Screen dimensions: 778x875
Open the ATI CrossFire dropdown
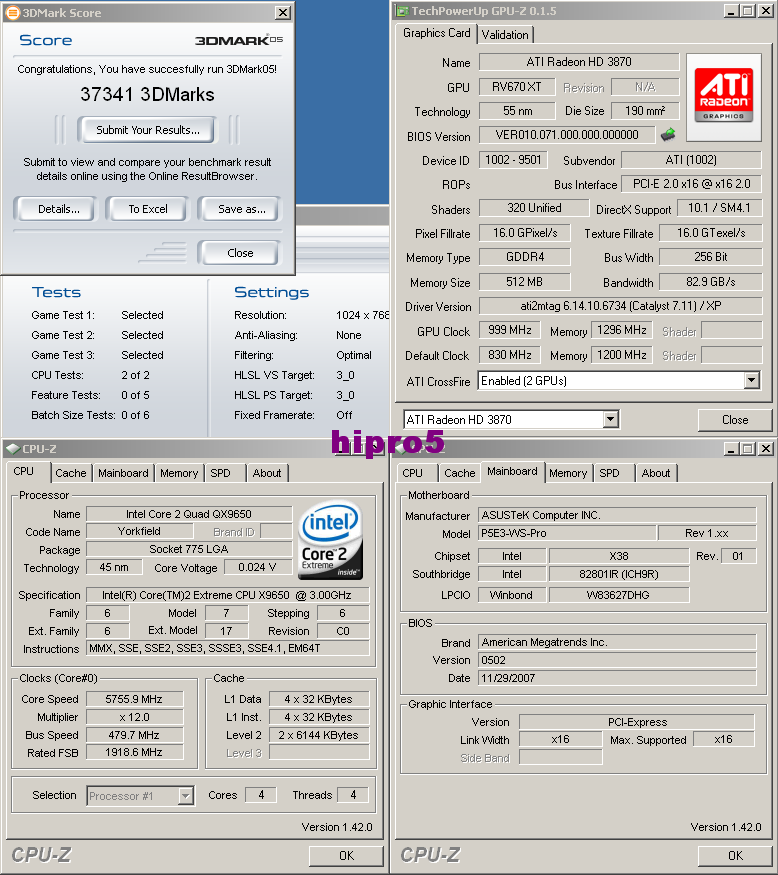coord(752,381)
